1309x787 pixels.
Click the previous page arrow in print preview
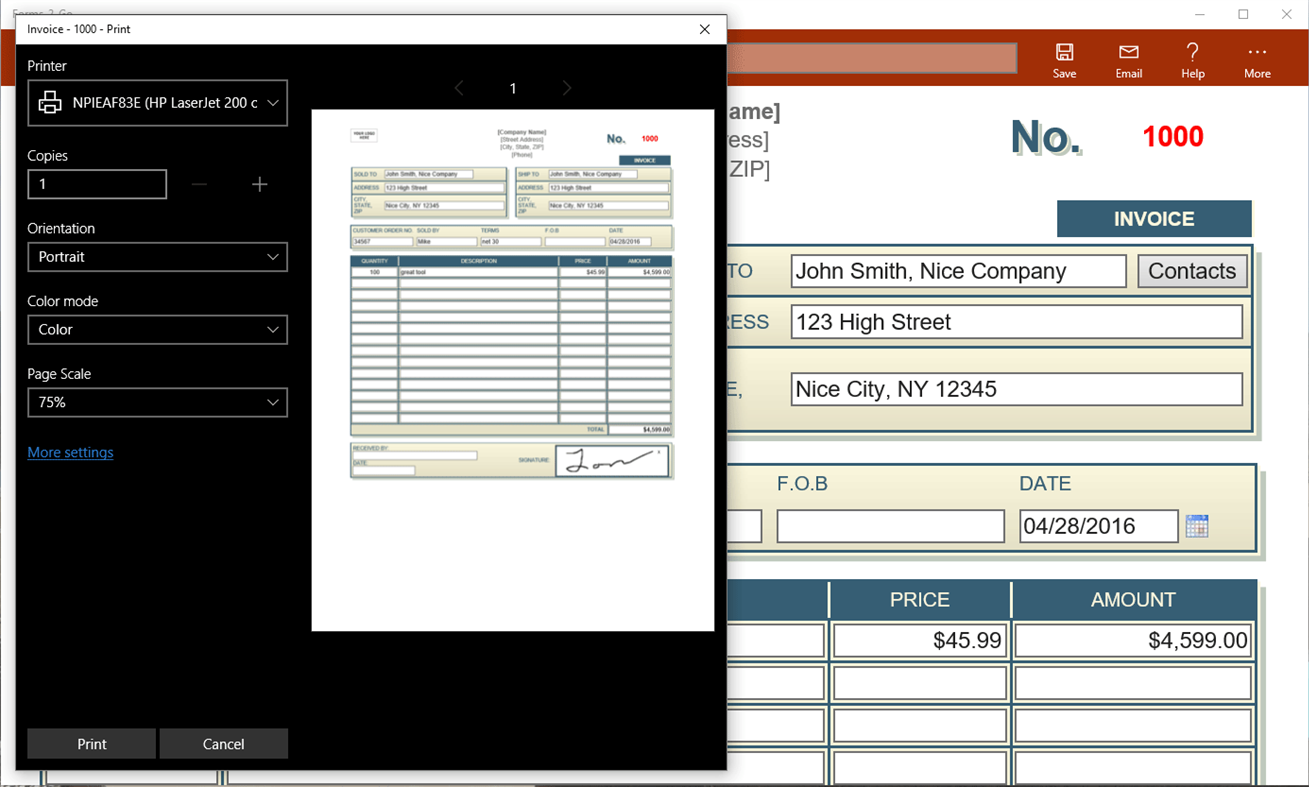coord(459,88)
